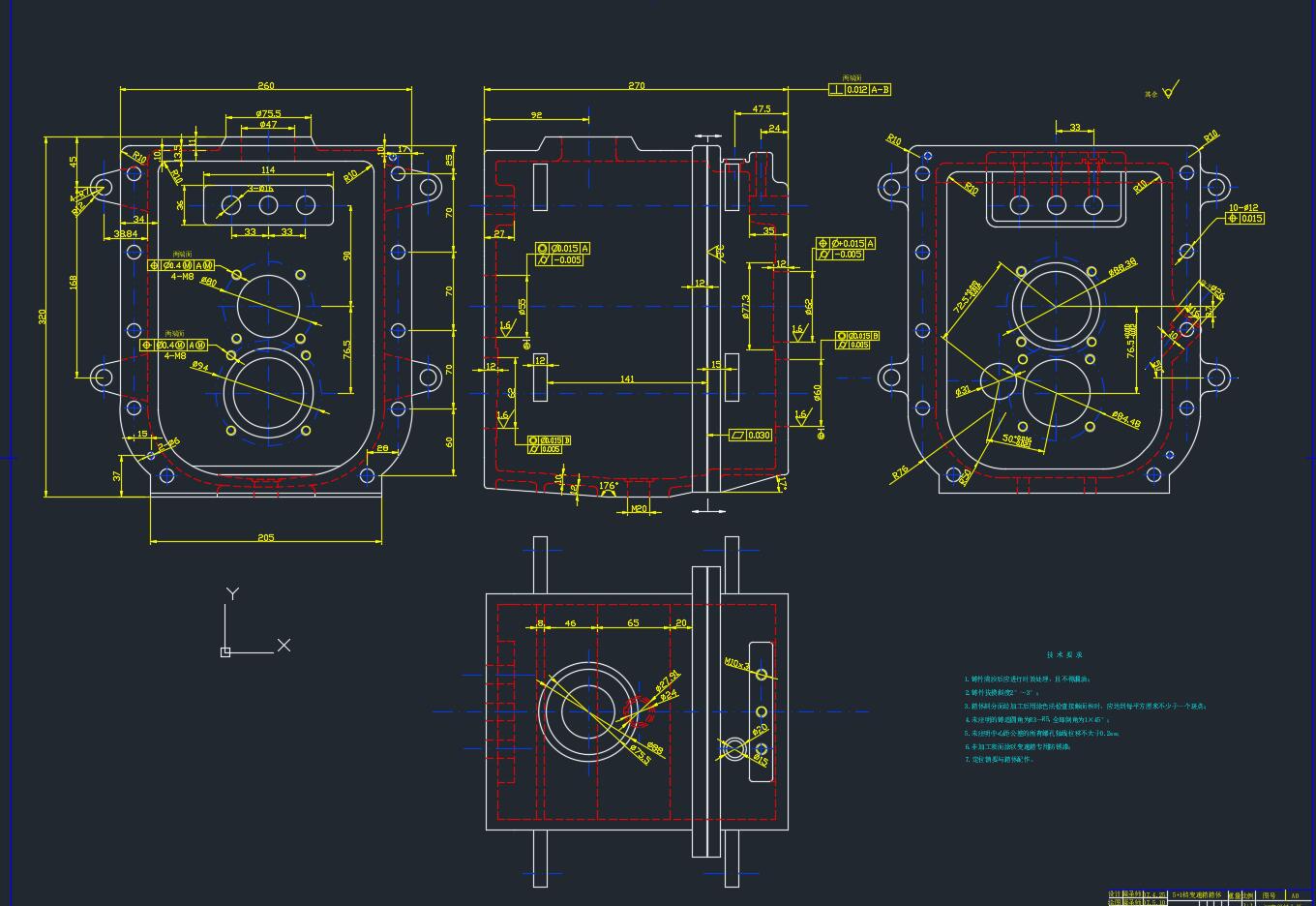This screenshot has width=1316, height=906.
Task: Select the M10×3 thread callout
Action: 737,663
